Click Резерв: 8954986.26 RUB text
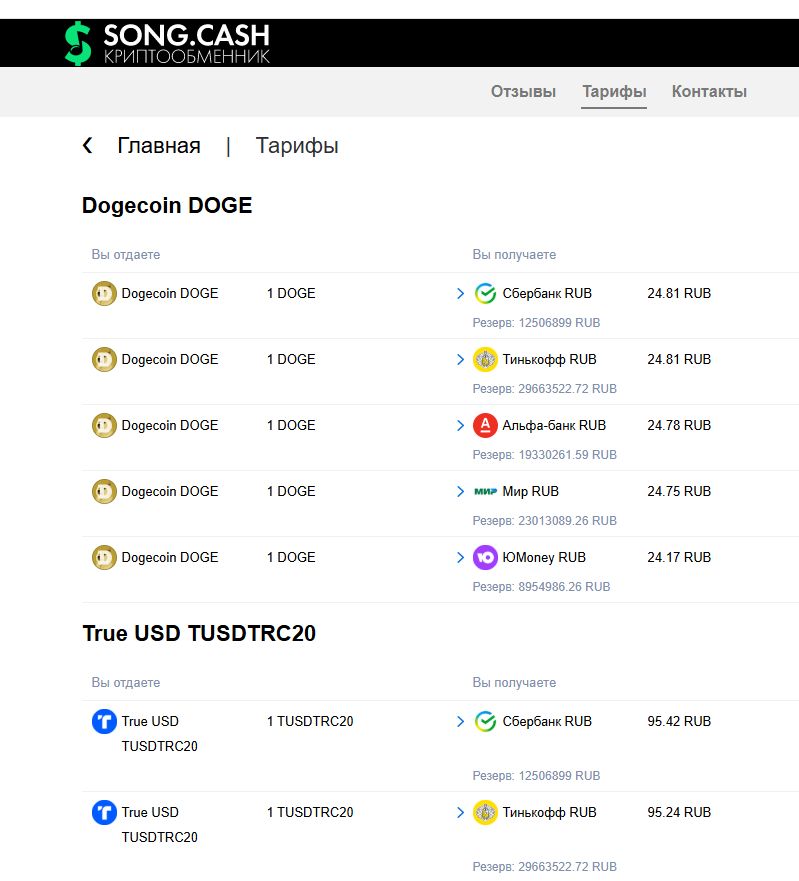799x881 pixels. pyautogui.click(x=541, y=587)
